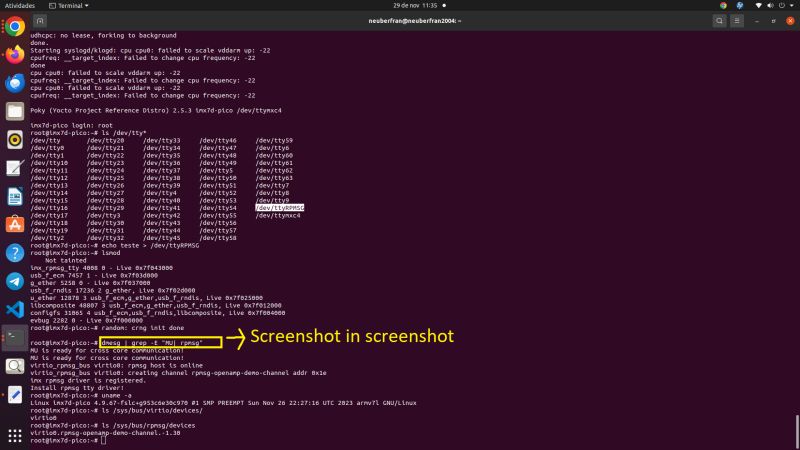Minimize the terminal window
The width and height of the screenshot is (800, 450).
pos(757,21)
